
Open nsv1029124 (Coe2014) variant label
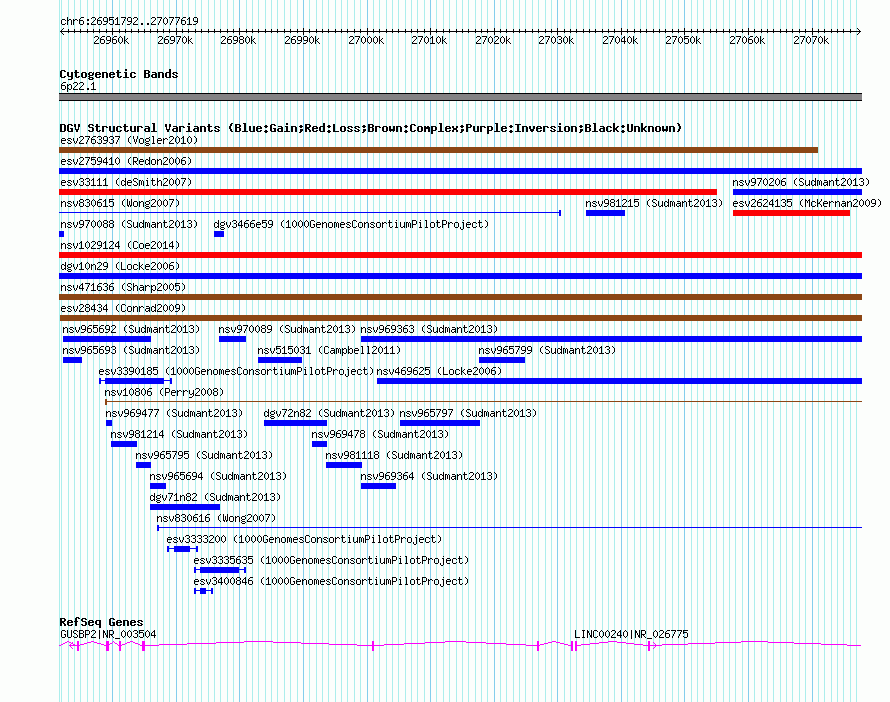pos(120,245)
